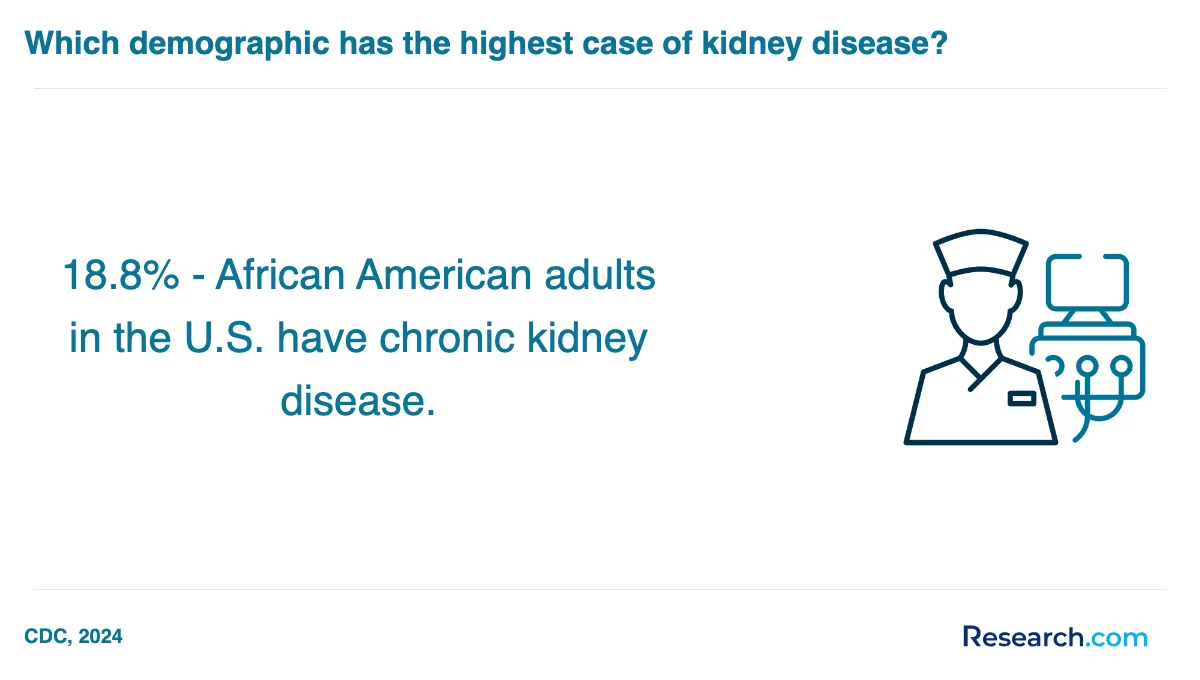Click the medical device with round dials
The image size is (1200, 680).
[x=1088, y=368]
